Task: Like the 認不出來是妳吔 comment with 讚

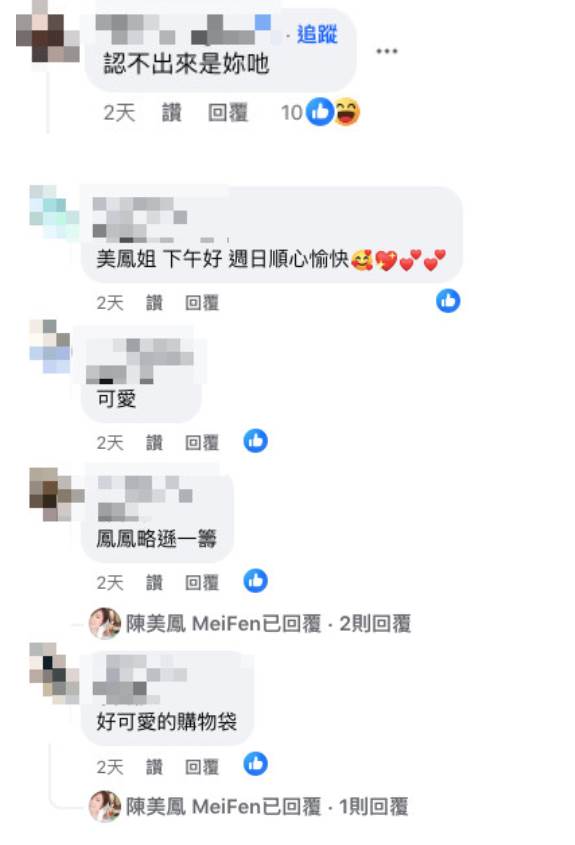Action: 172,113
